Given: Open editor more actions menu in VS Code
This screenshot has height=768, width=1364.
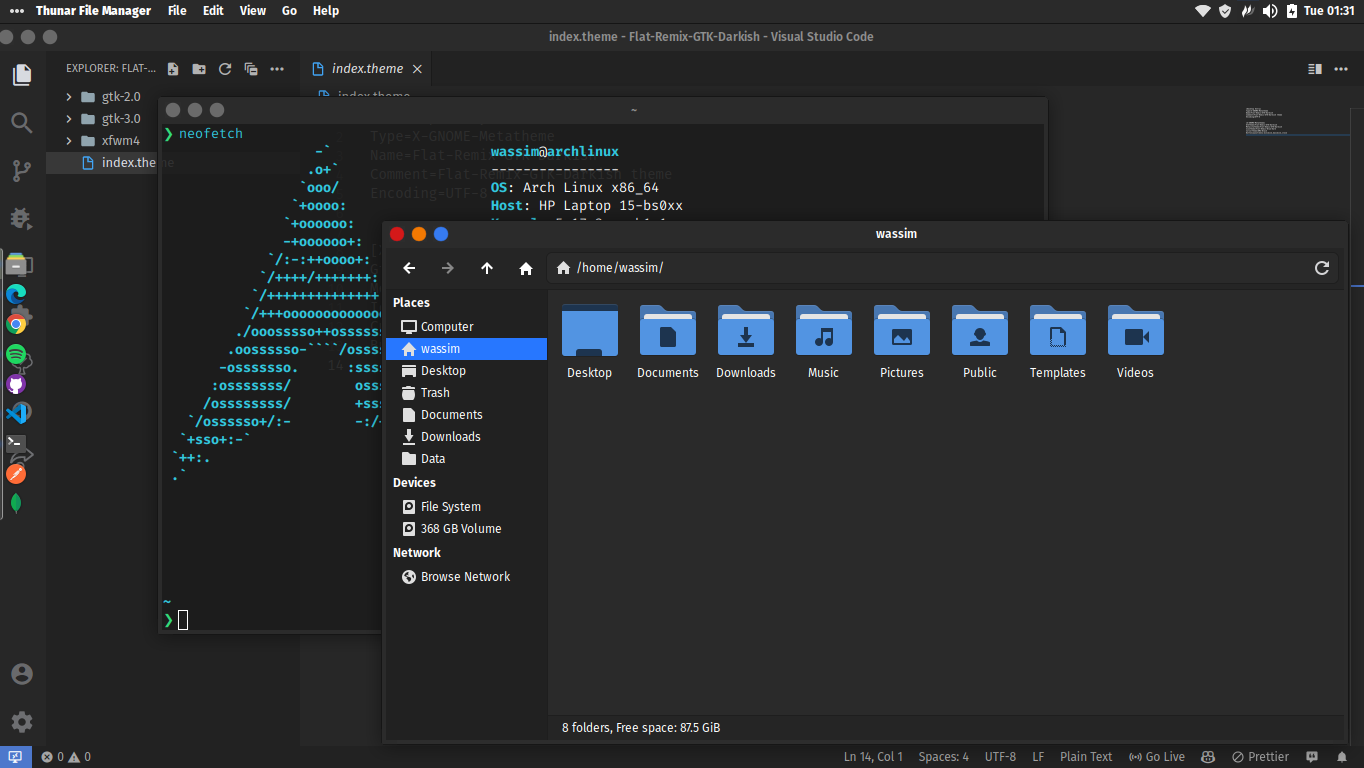Looking at the screenshot, I should 1341,69.
